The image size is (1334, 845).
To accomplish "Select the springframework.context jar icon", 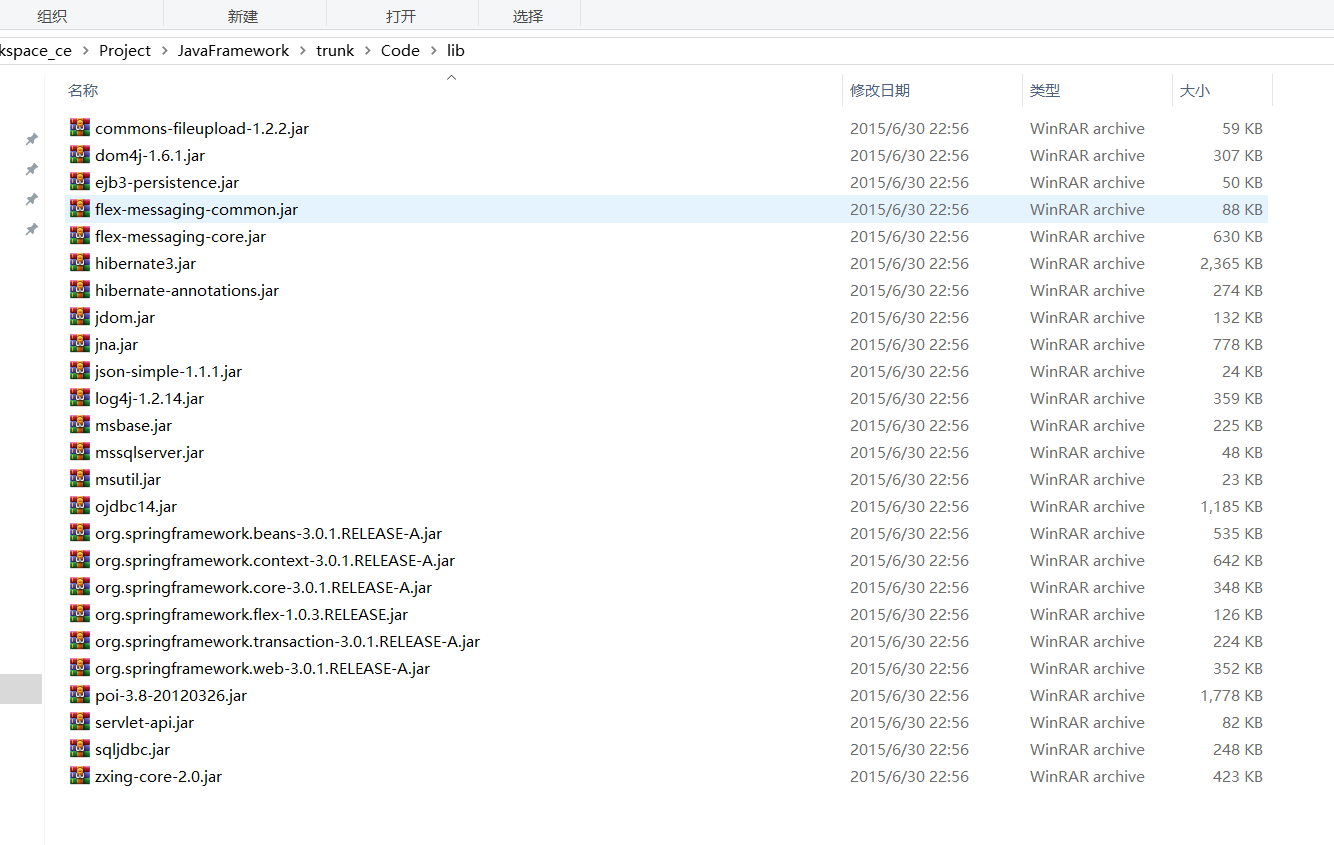I will 80,560.
